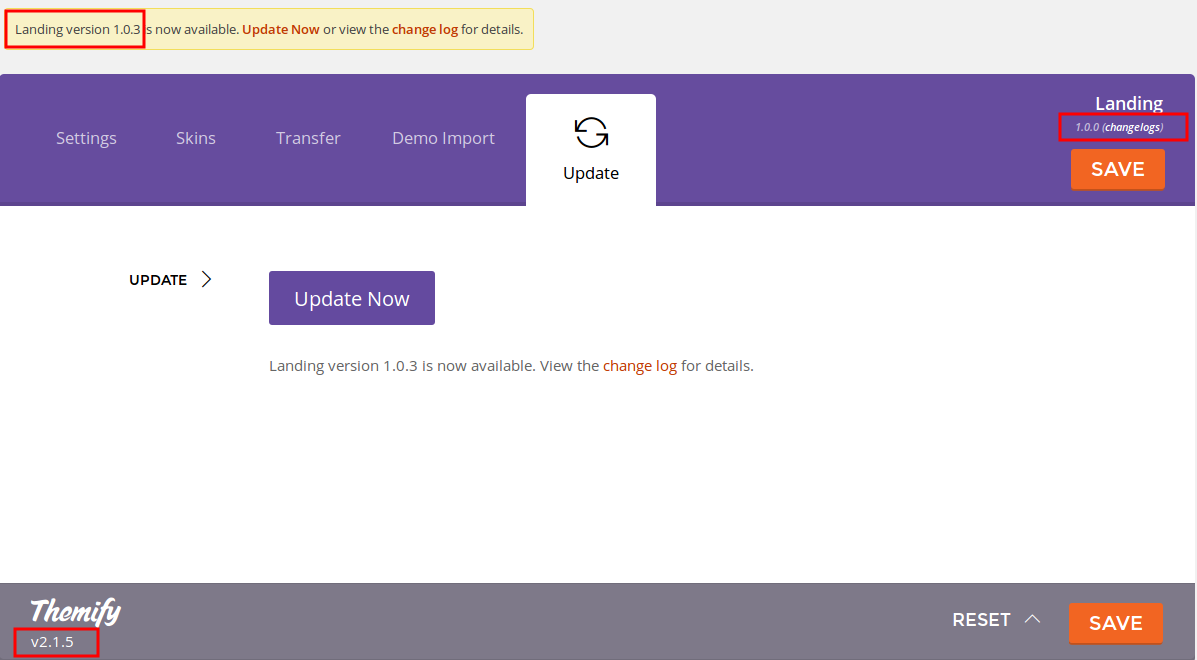Click the chevron arrow beside UPDATE label
Image resolution: width=1197 pixels, height=660 pixels.
pos(207,280)
